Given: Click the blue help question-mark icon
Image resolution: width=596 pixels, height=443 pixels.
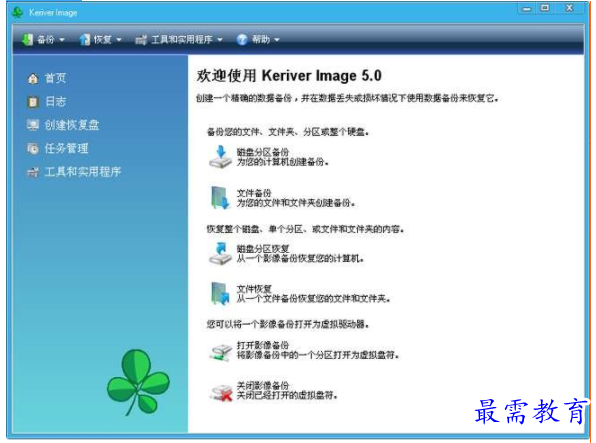Looking at the screenshot, I should 242,39.
